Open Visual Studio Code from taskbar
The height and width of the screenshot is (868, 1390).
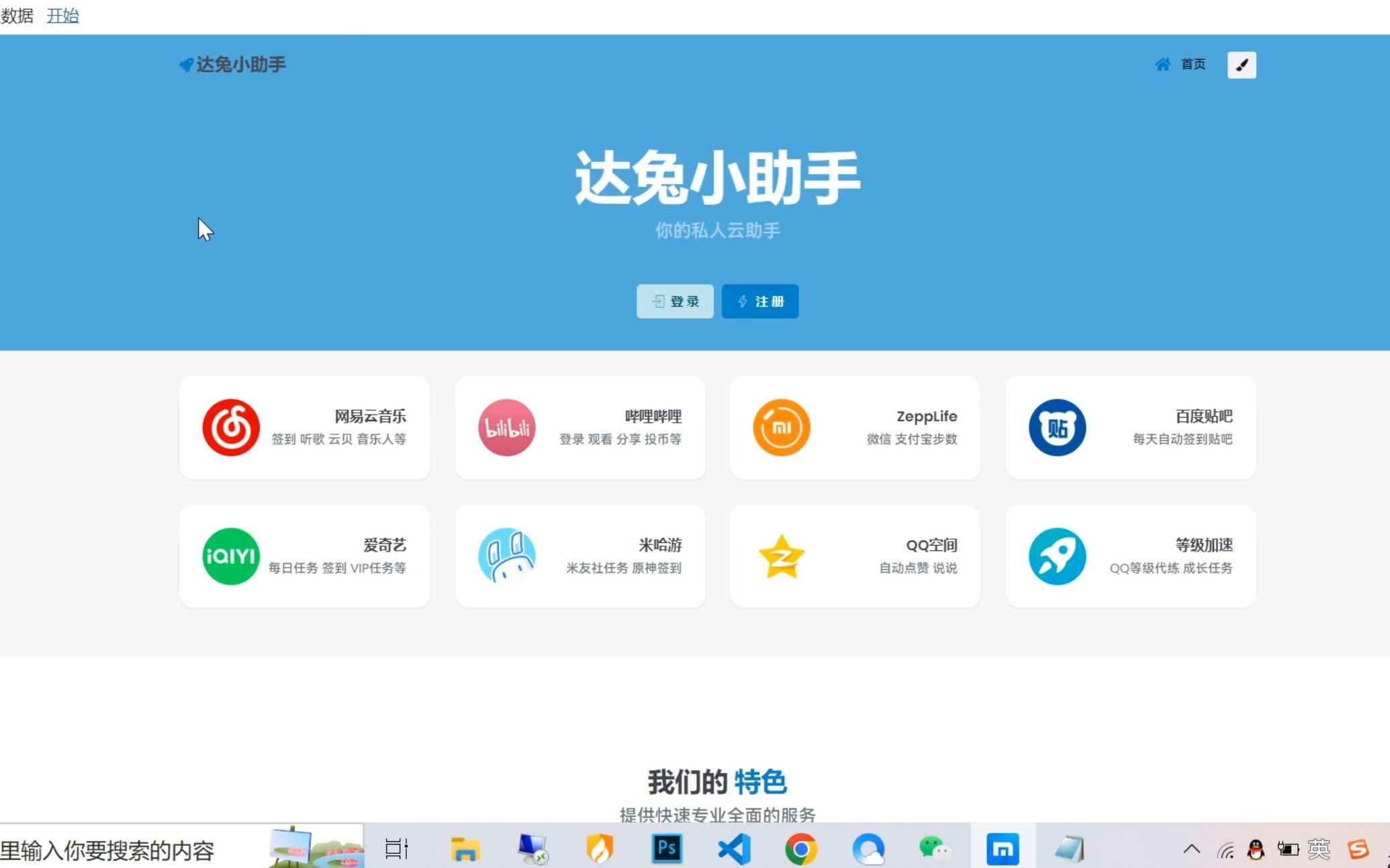point(734,849)
